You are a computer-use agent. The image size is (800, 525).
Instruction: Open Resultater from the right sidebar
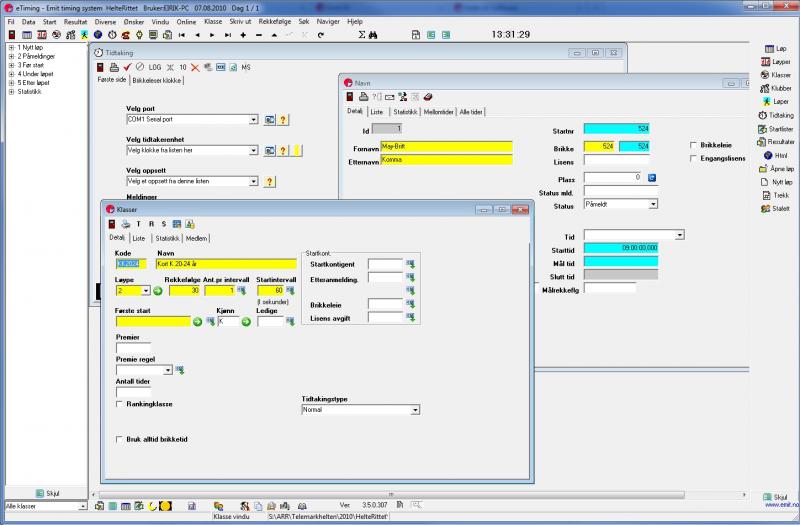776,142
